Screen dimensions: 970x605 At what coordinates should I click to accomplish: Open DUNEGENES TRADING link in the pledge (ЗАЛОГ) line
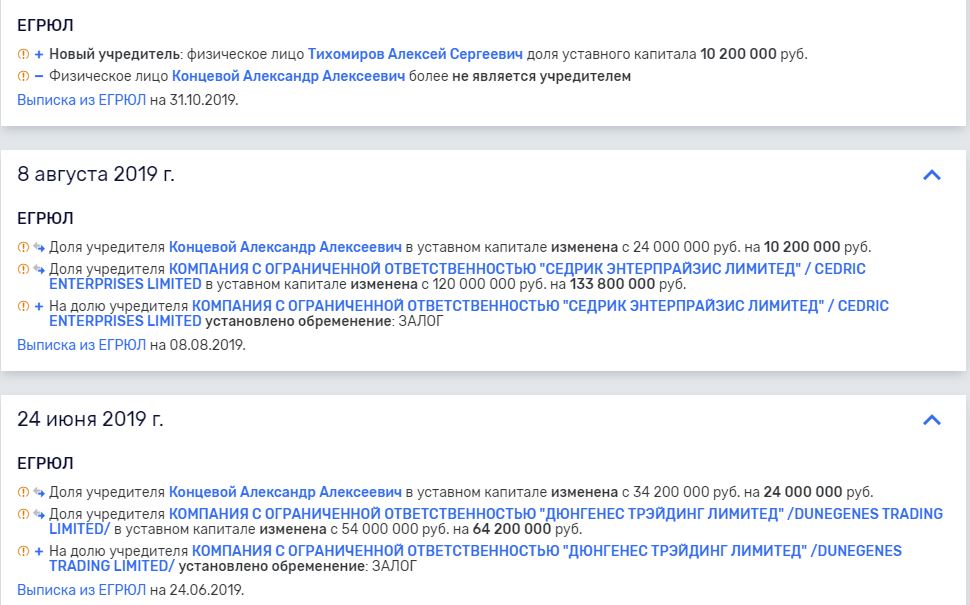(546, 551)
